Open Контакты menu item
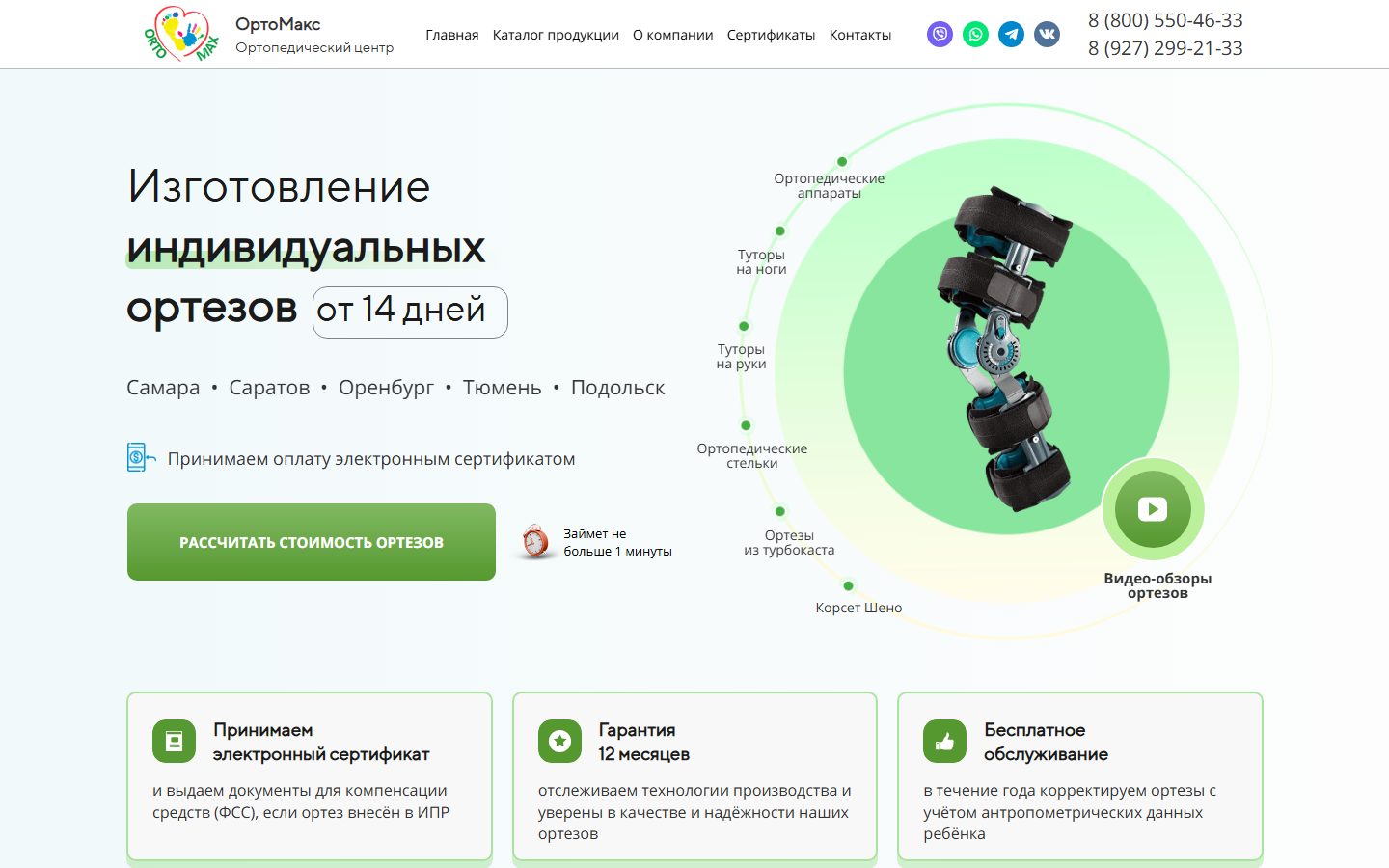 (x=860, y=35)
